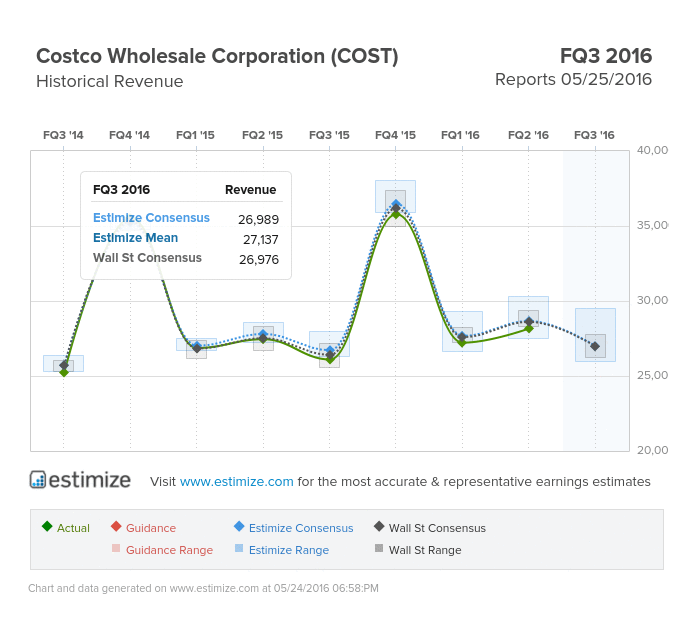This screenshot has width=685, height=620.
Task: Click the estimize logo icon
Action: click(38, 479)
